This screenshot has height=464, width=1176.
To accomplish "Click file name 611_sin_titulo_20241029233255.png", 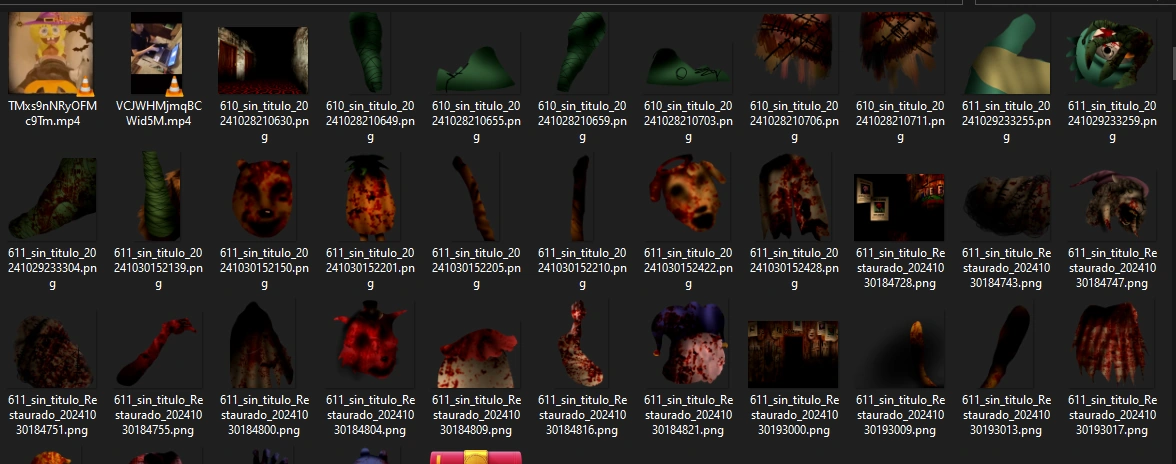I will point(1006,121).
